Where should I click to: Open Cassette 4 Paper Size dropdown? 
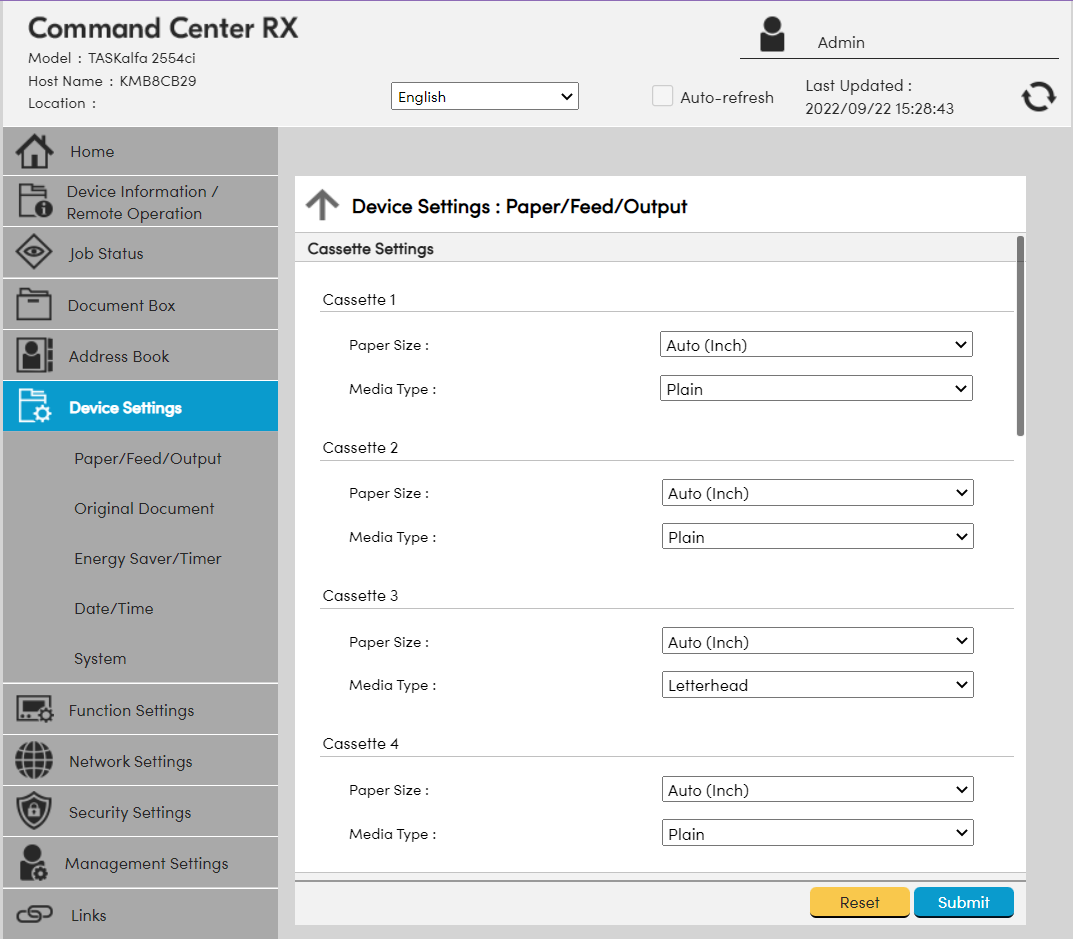tap(817, 789)
